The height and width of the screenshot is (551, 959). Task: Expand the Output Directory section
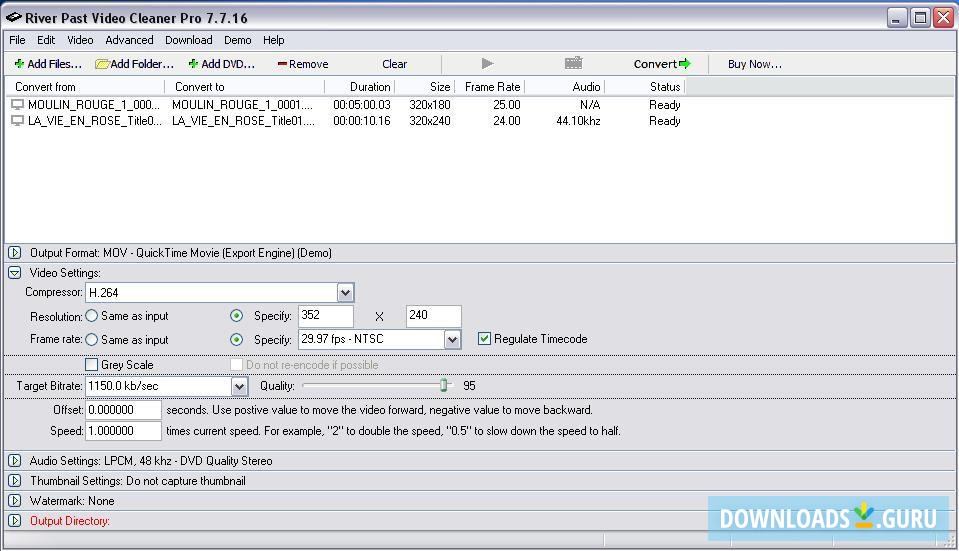pos(15,521)
